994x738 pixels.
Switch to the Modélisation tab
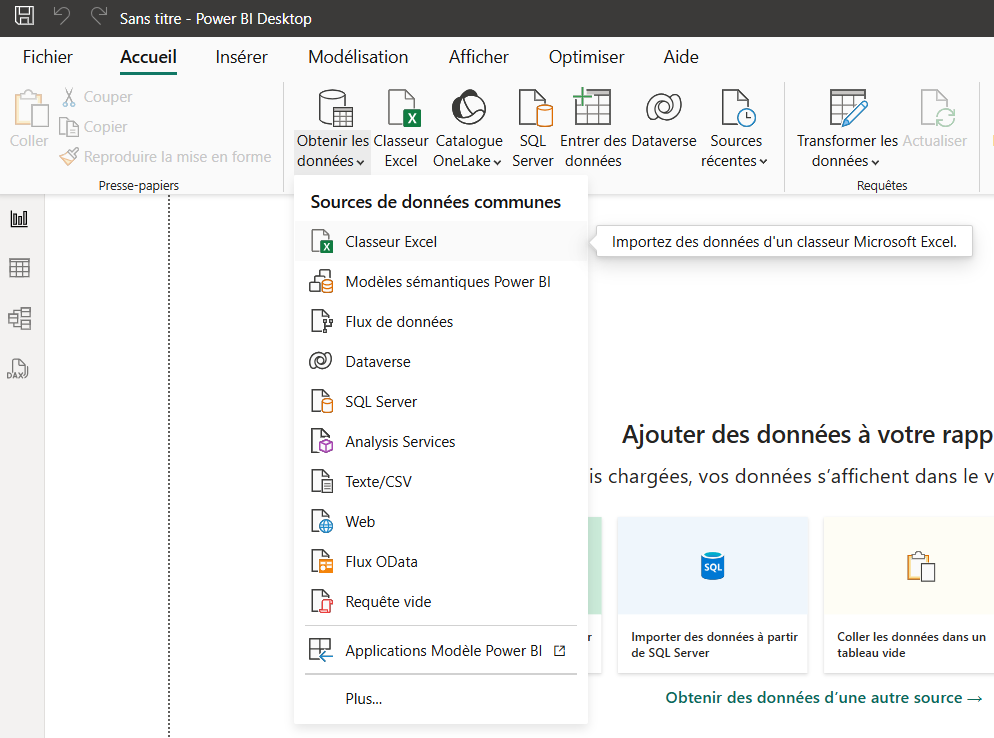[358, 57]
